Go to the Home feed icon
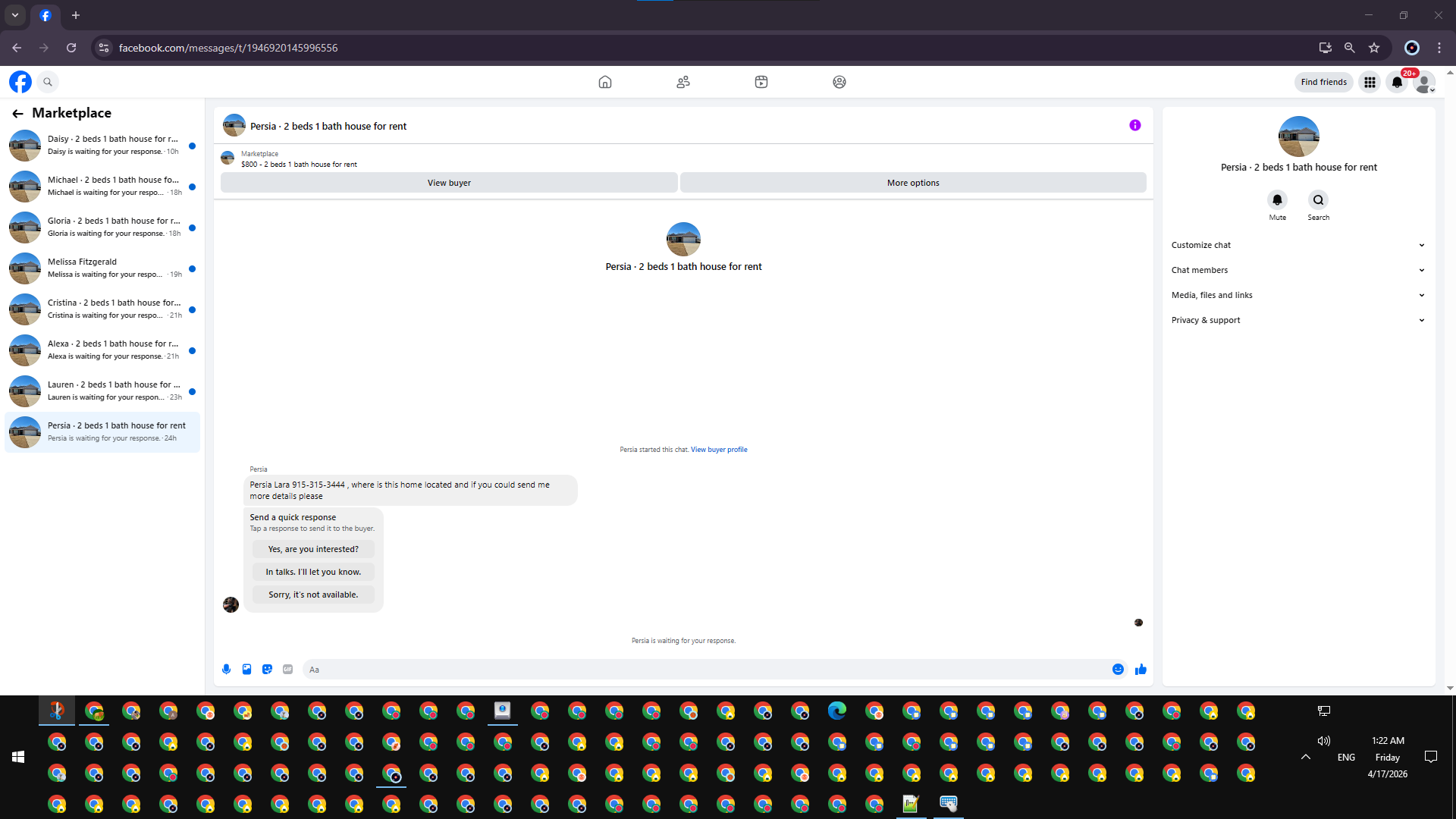Viewport: 1456px width, 819px height. 605,82
